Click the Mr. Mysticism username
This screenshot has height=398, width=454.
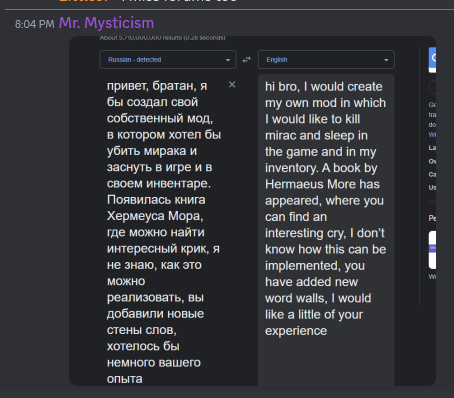[x=106, y=23]
